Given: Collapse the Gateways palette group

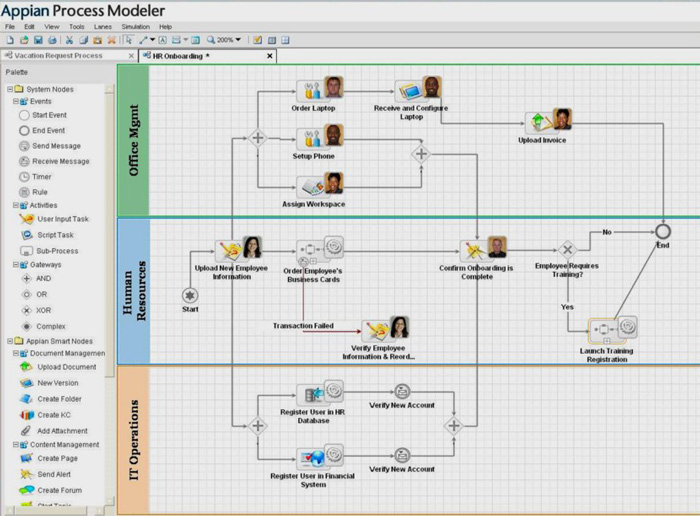Looking at the screenshot, I should point(16,265).
